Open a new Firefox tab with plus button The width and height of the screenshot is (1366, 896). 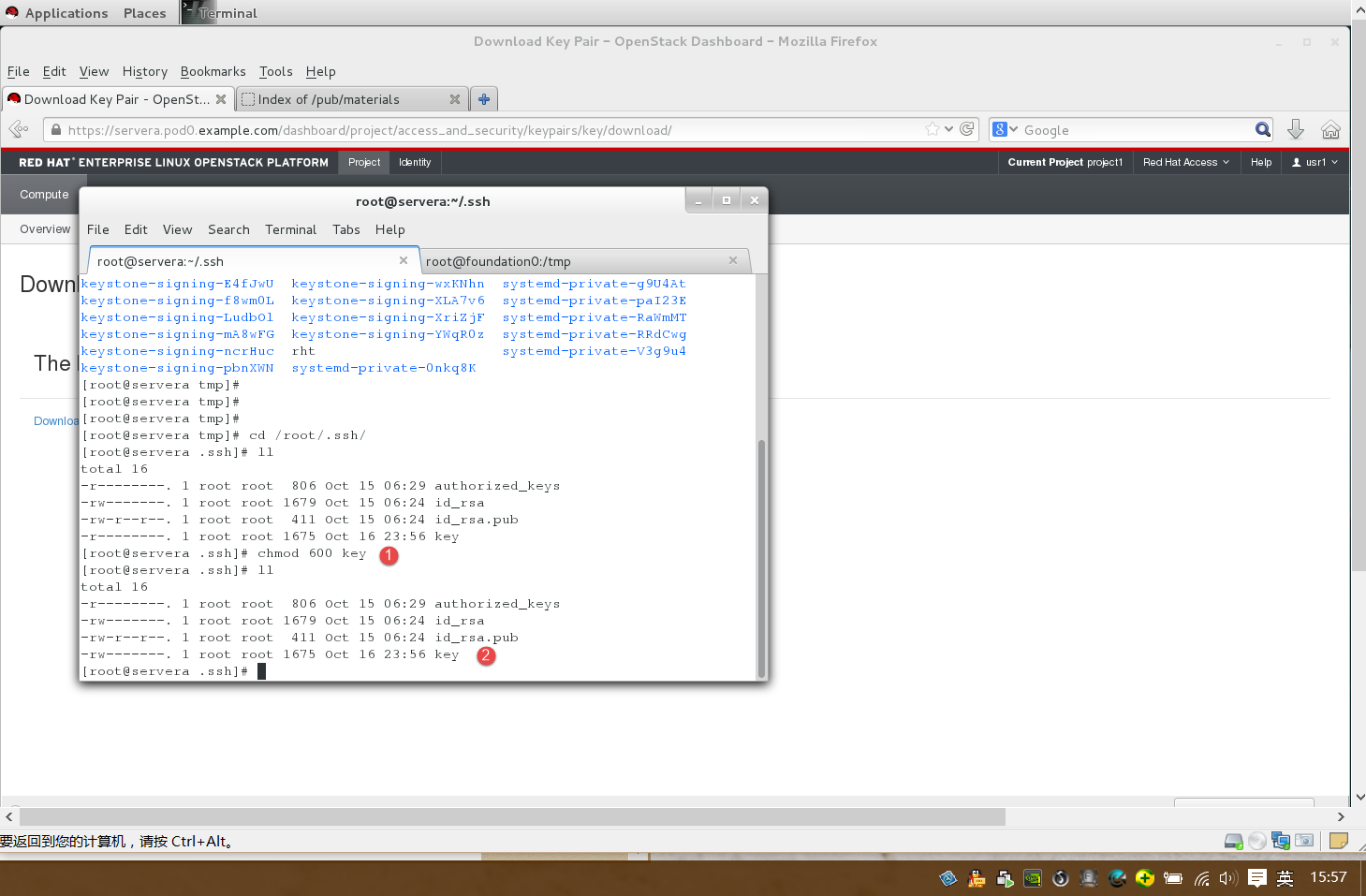coord(484,99)
